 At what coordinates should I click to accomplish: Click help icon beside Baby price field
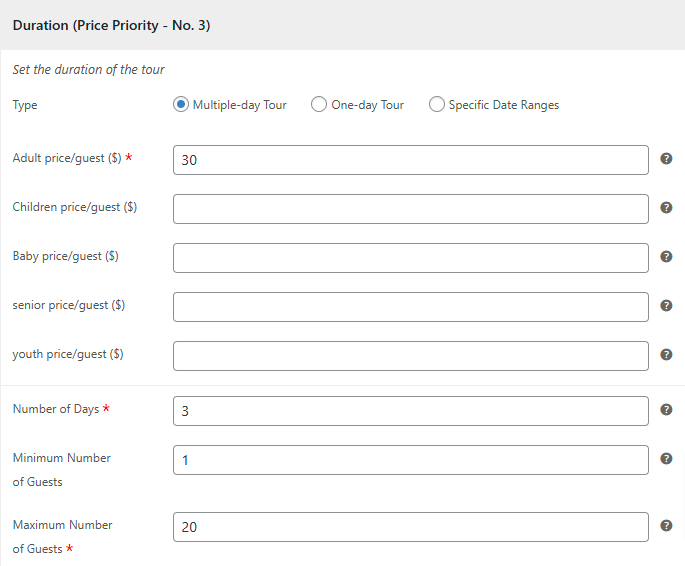click(666, 257)
